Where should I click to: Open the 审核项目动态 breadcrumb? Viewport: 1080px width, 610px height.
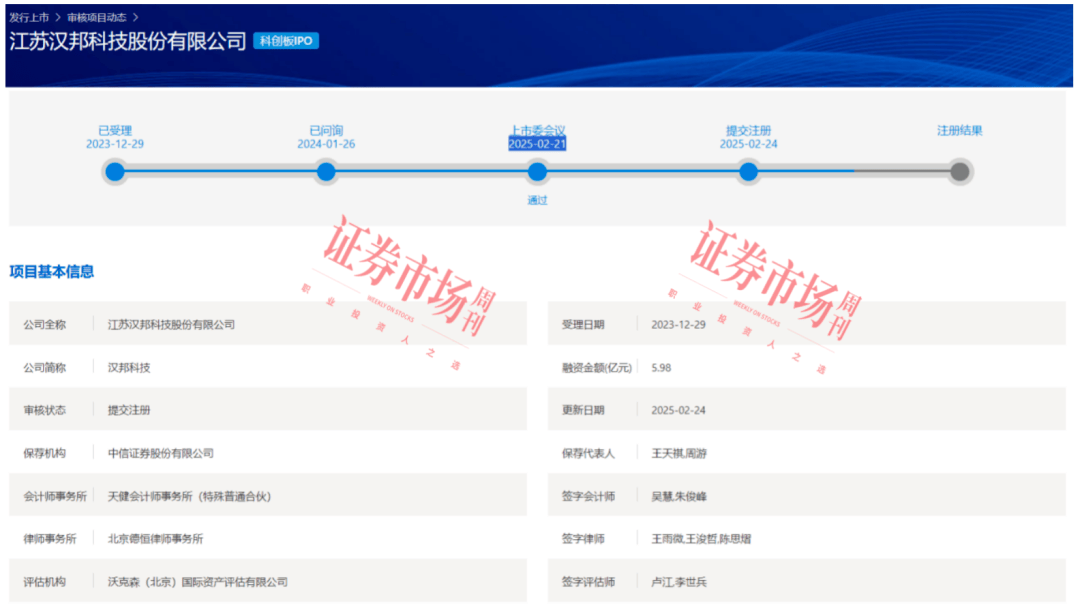pyautogui.click(x=97, y=17)
